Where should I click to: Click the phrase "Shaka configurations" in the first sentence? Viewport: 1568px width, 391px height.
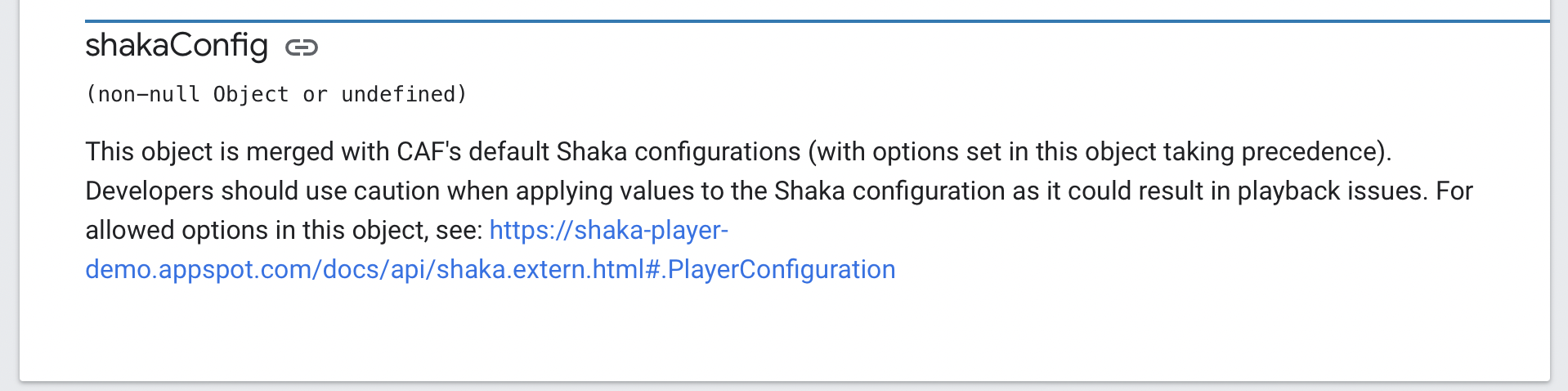tap(679, 151)
